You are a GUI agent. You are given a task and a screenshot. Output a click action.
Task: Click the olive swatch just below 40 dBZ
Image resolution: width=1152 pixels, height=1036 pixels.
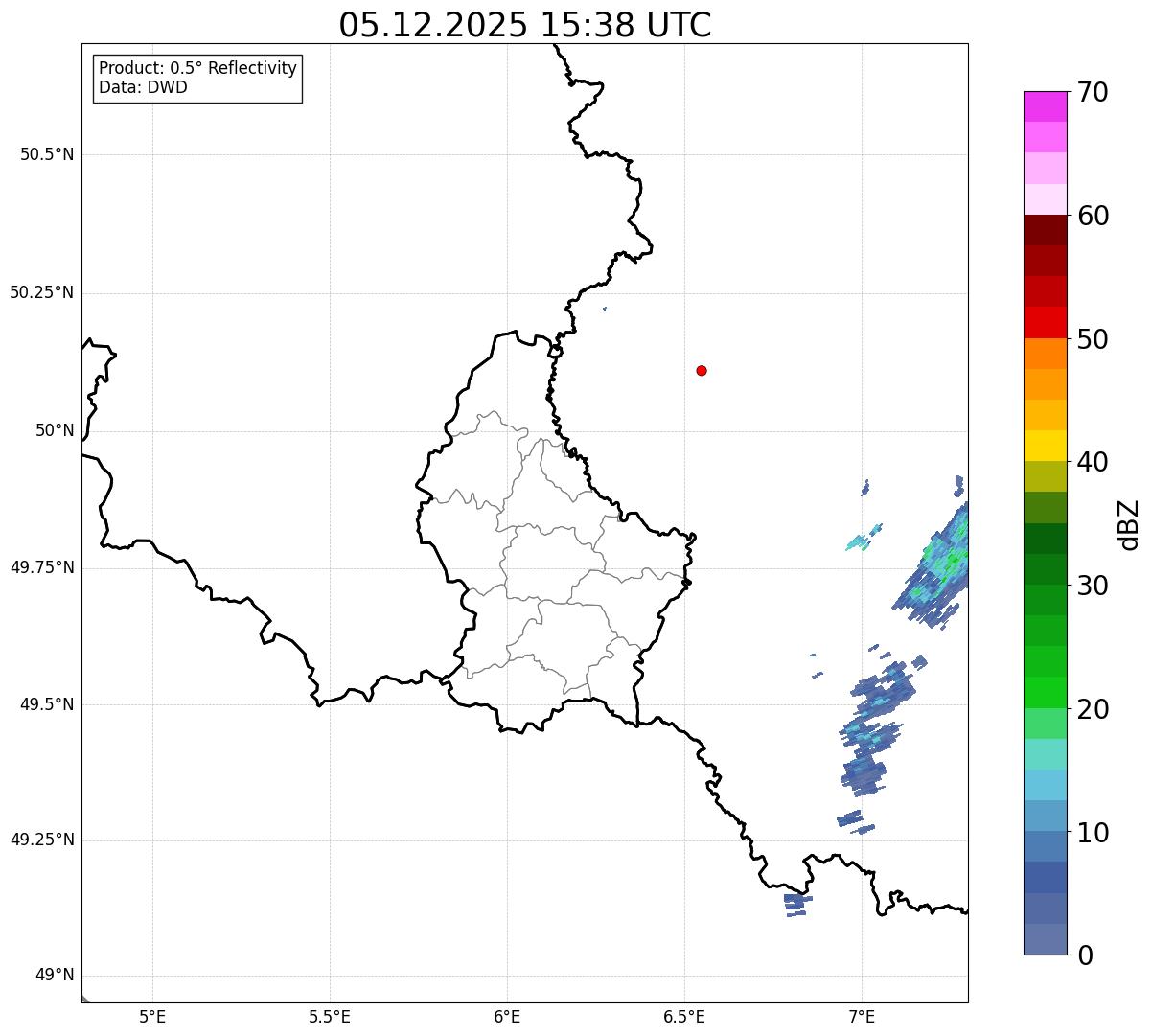pyautogui.click(x=1045, y=476)
